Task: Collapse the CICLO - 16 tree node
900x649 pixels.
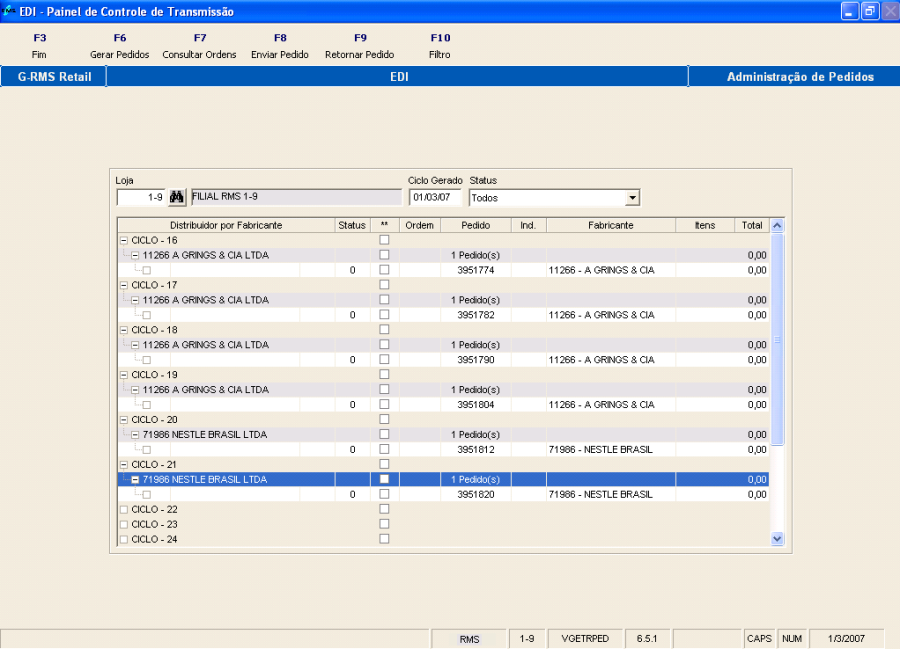Action: [124, 240]
